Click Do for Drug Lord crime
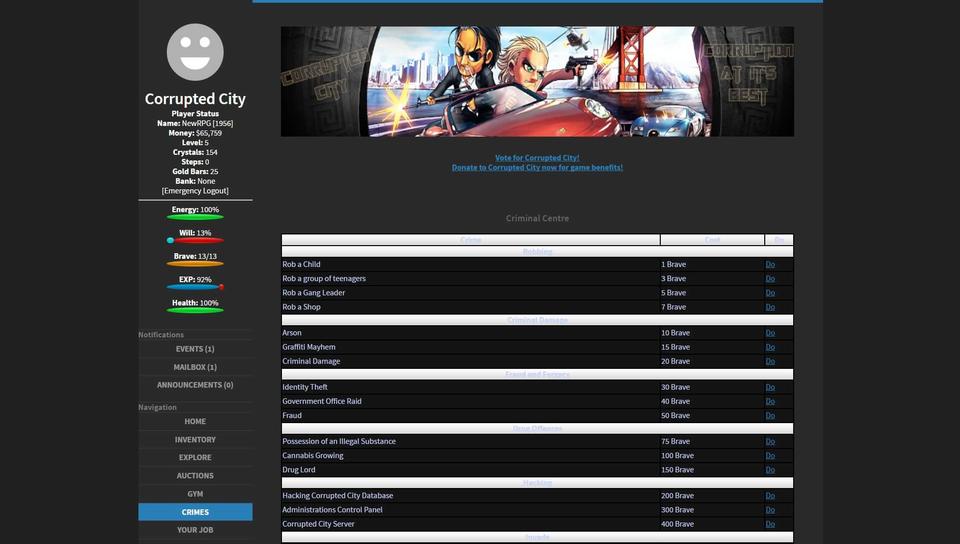The width and height of the screenshot is (960, 544). [770, 470]
